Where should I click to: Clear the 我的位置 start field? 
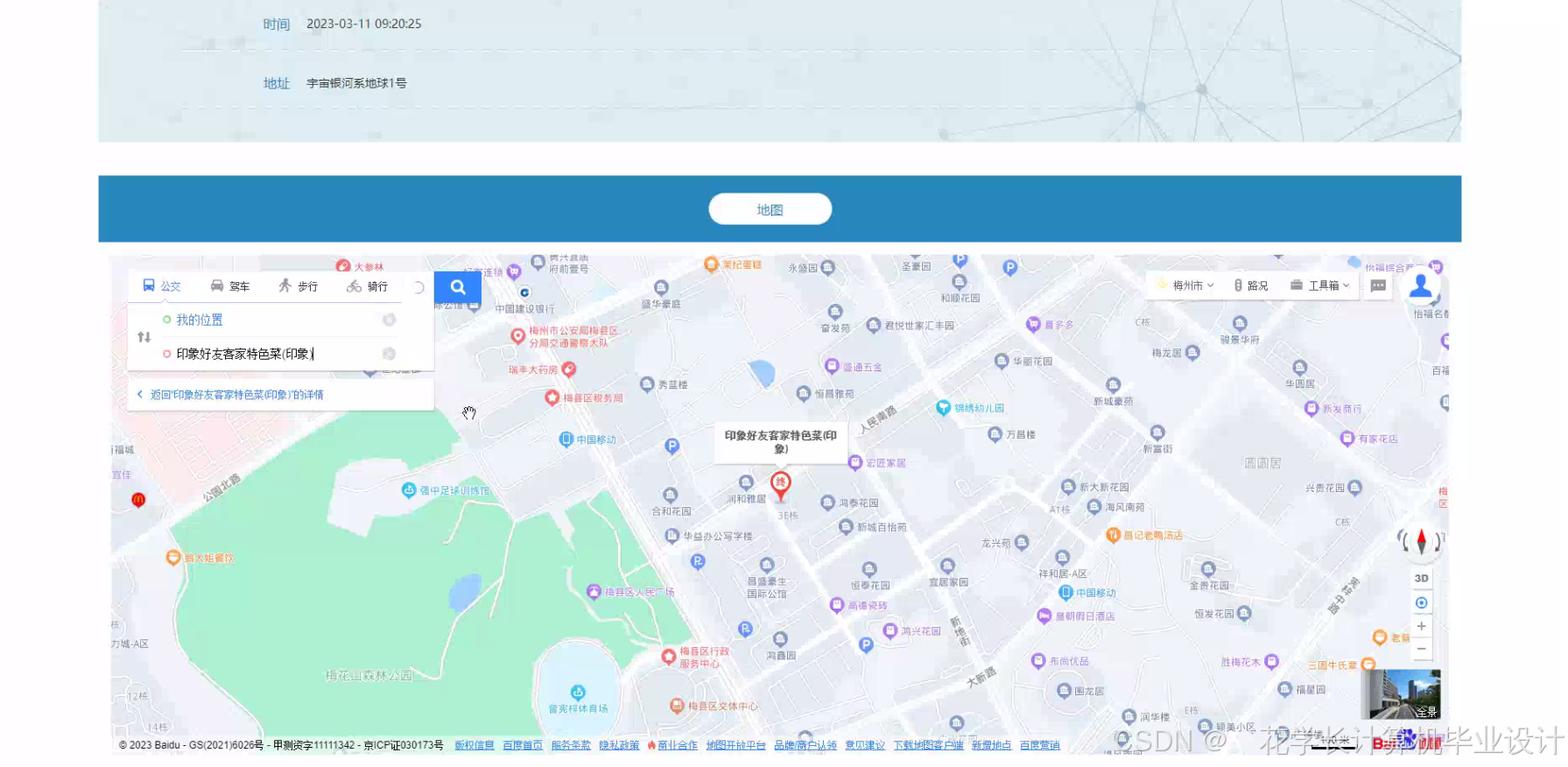tap(390, 320)
